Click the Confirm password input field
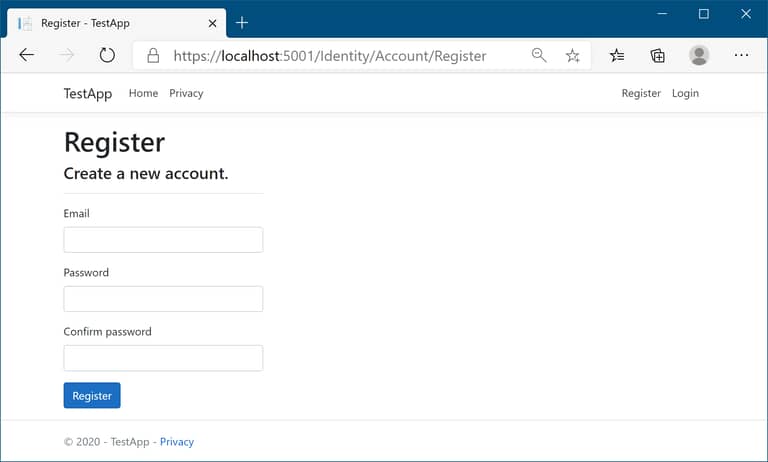 (163, 358)
